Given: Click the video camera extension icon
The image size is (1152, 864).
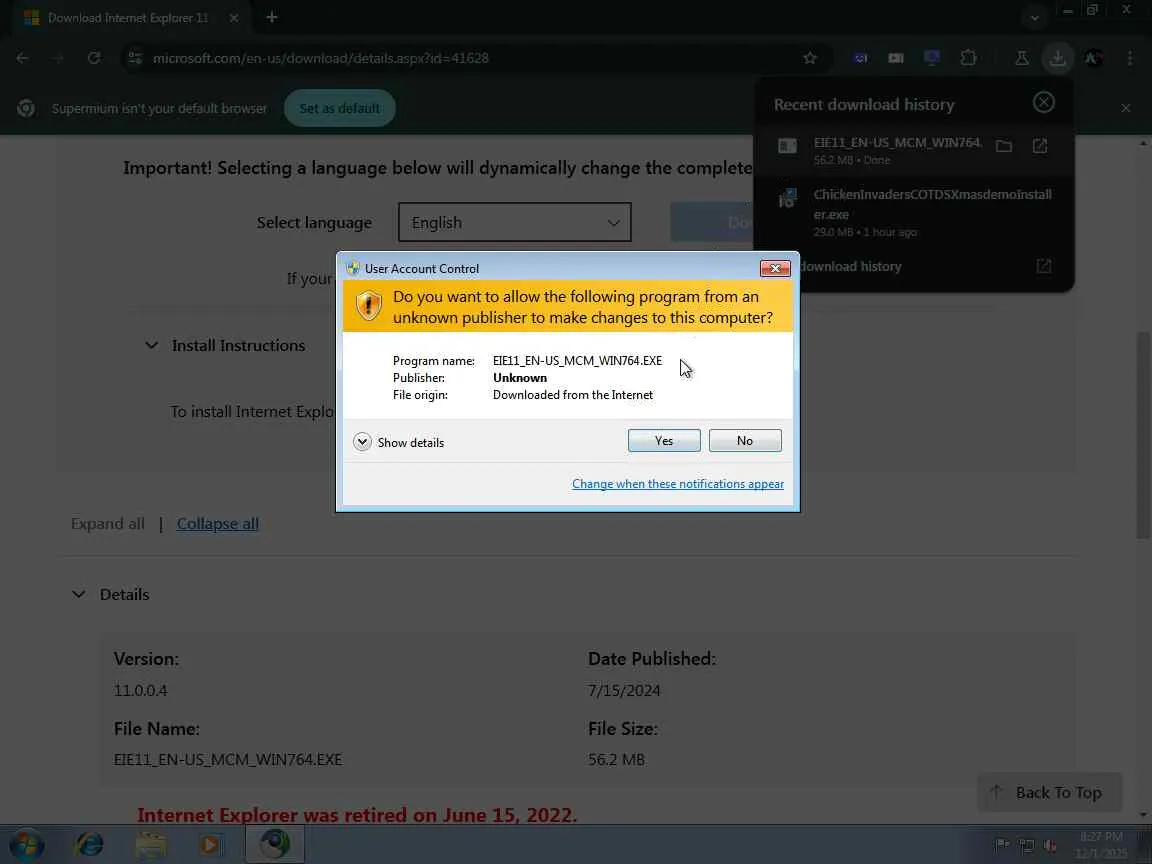Looking at the screenshot, I should click(x=896, y=58).
